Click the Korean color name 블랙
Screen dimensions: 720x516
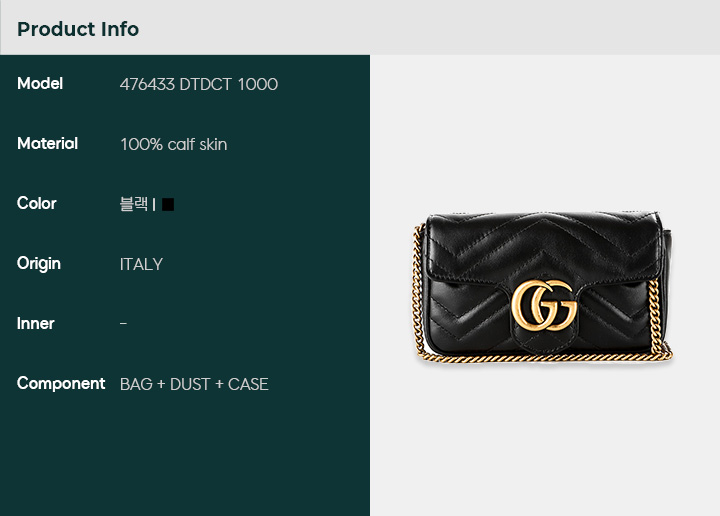(x=134, y=204)
